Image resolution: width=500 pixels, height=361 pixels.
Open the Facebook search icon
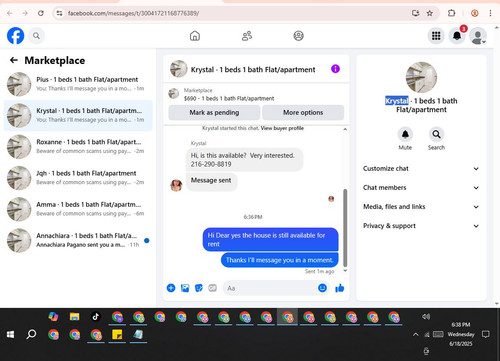(x=36, y=36)
